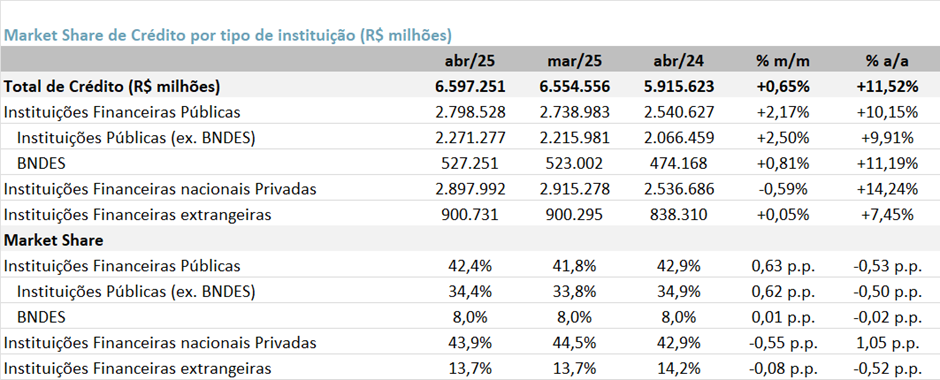Viewport: 940px width, 380px height.
Task: Click the 0,63 p.p. monthly change cell
Action: click(x=783, y=266)
